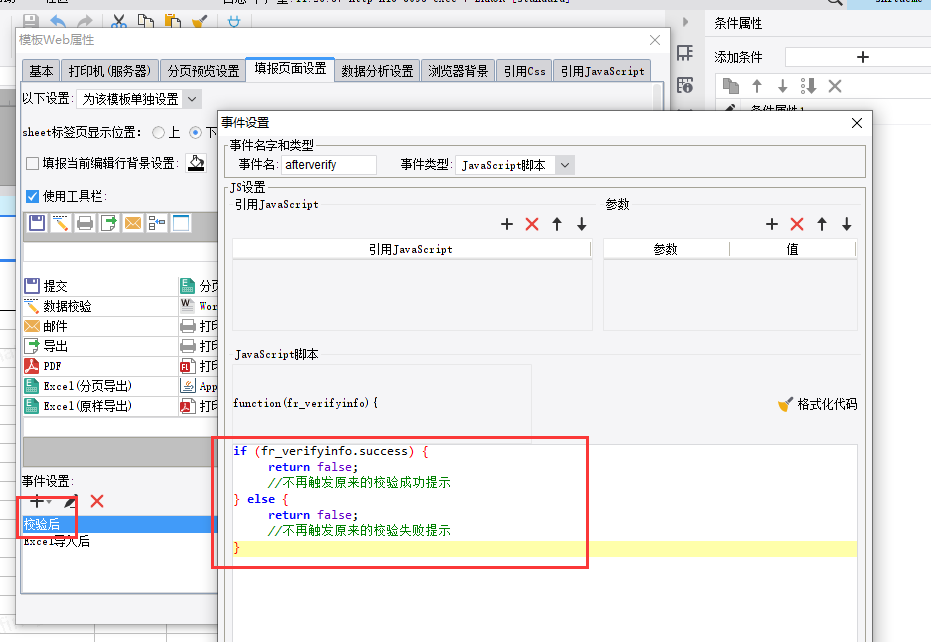The width and height of the screenshot is (931, 642).
Task: Remove the referenced JavaScript with the red X
Action: point(532,224)
